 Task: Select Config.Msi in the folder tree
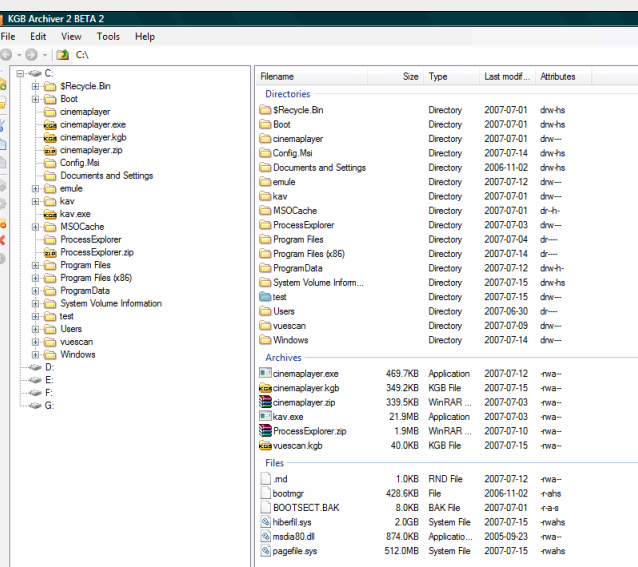pos(80,163)
